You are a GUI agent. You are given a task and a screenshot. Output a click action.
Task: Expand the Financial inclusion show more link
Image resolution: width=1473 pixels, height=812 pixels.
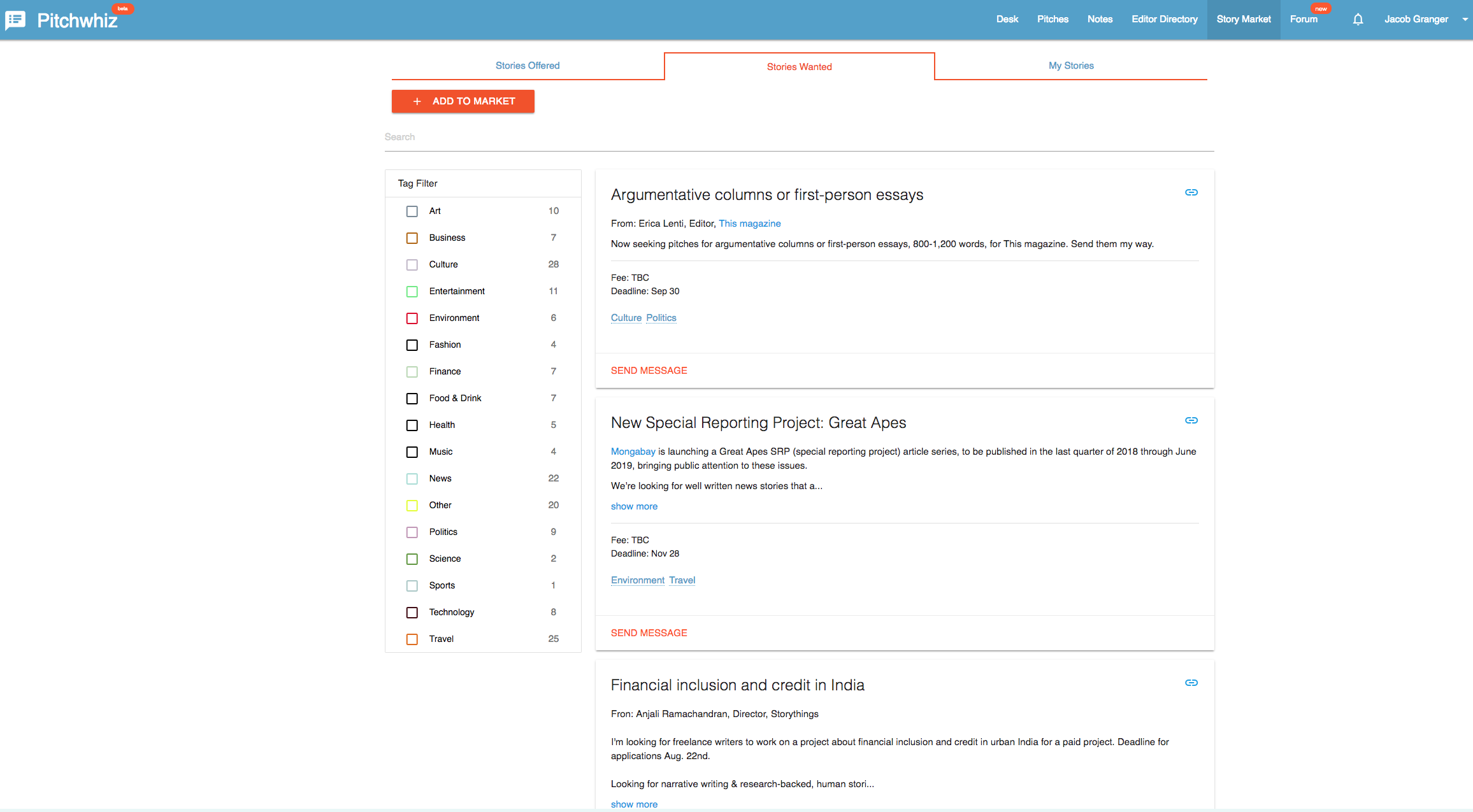(634, 804)
